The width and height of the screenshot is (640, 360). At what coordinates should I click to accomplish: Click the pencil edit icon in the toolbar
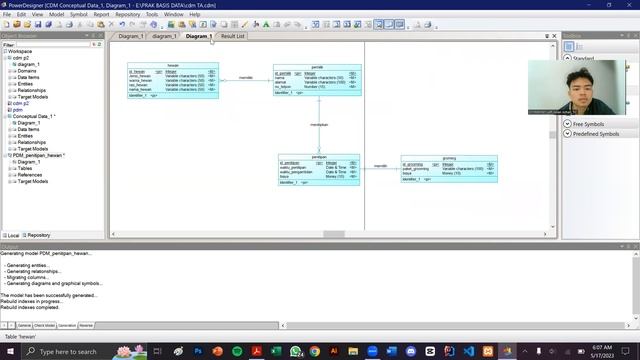point(244,24)
